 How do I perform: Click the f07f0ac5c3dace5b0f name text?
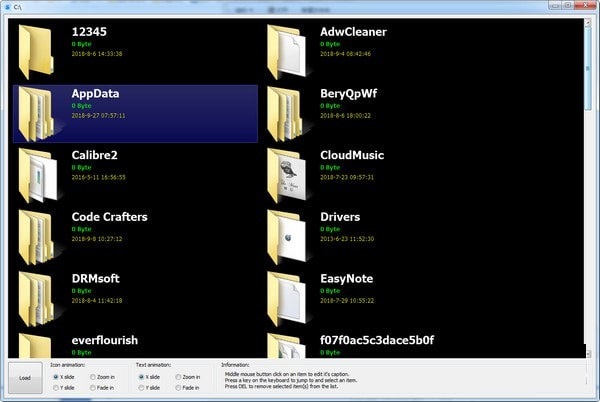tap(377, 340)
